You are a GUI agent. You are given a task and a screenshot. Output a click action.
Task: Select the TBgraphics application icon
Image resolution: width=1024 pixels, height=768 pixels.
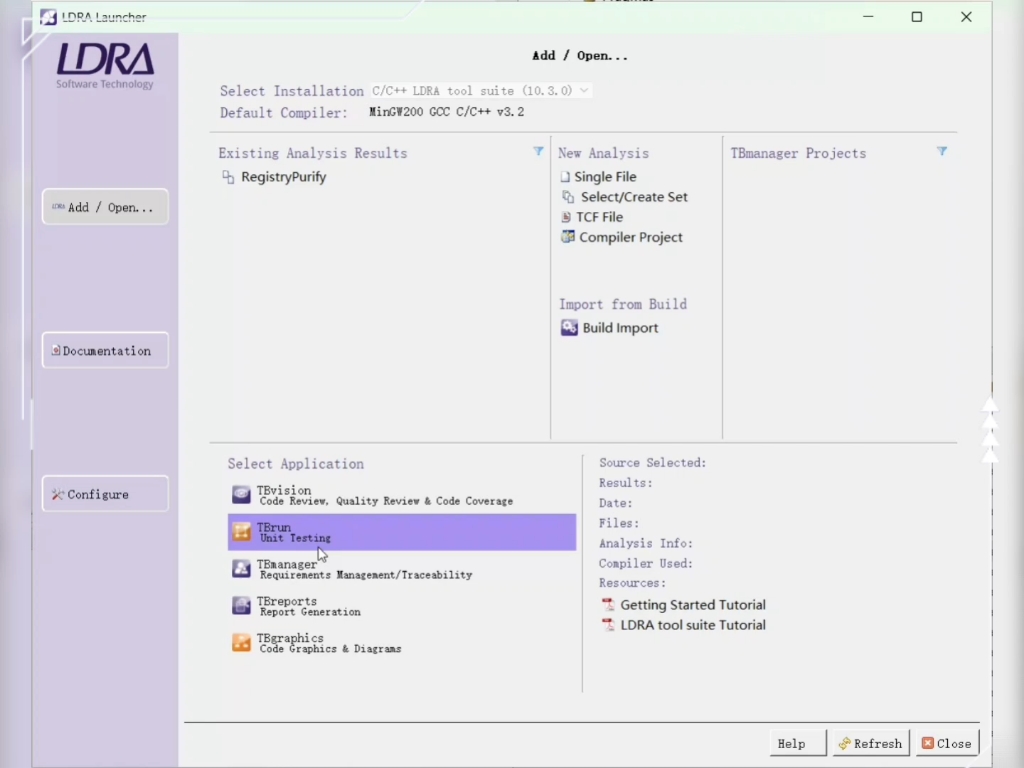coord(241,643)
